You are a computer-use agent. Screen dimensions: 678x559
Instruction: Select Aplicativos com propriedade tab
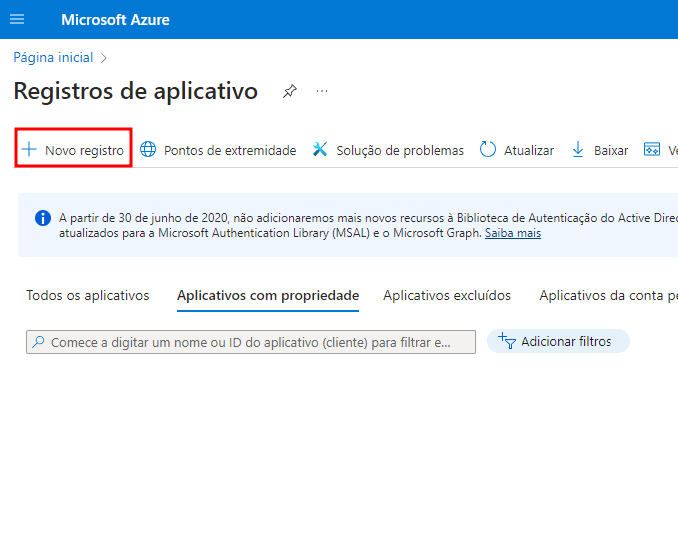tap(268, 295)
